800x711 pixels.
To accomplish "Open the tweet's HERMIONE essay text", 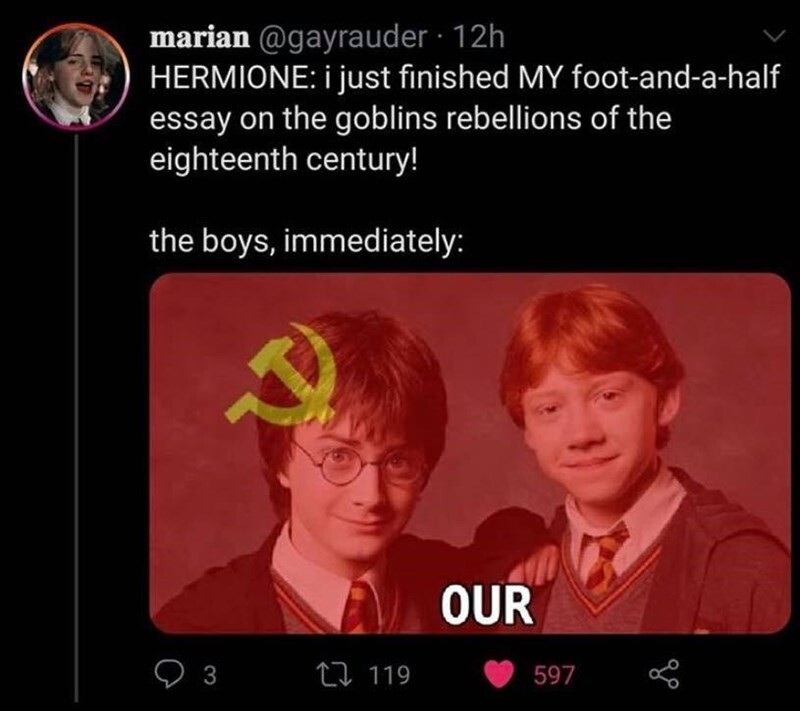I will [x=464, y=118].
